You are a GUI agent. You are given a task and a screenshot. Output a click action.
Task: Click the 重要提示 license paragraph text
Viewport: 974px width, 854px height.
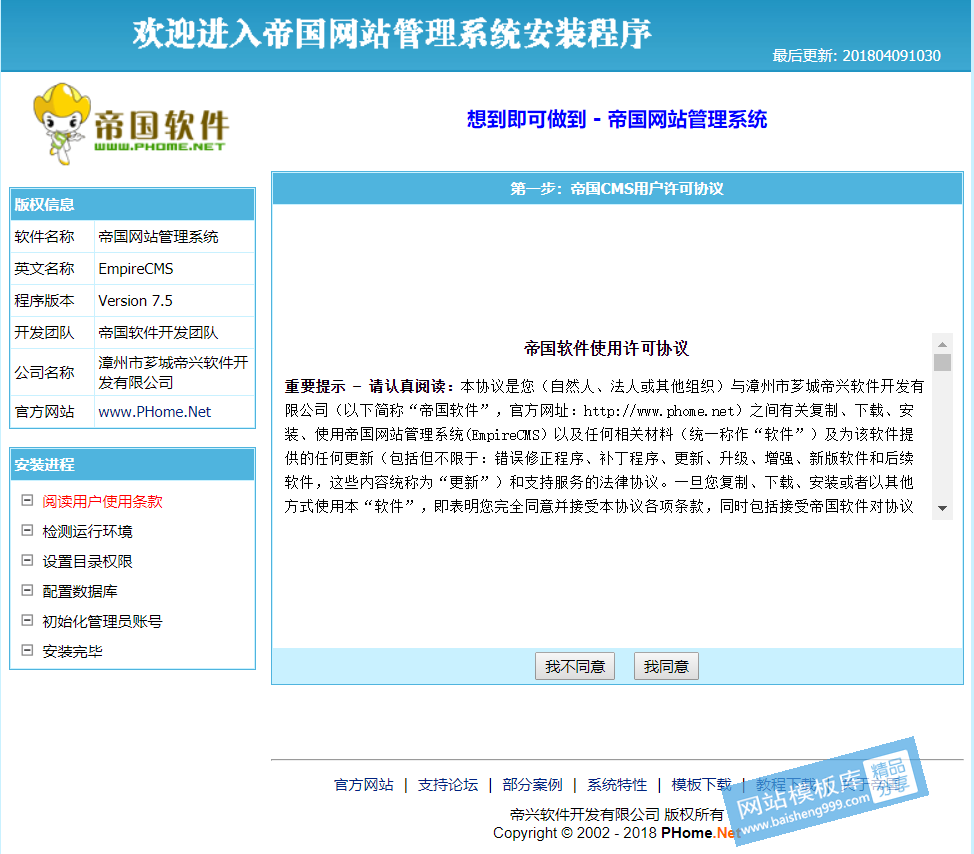point(604,446)
